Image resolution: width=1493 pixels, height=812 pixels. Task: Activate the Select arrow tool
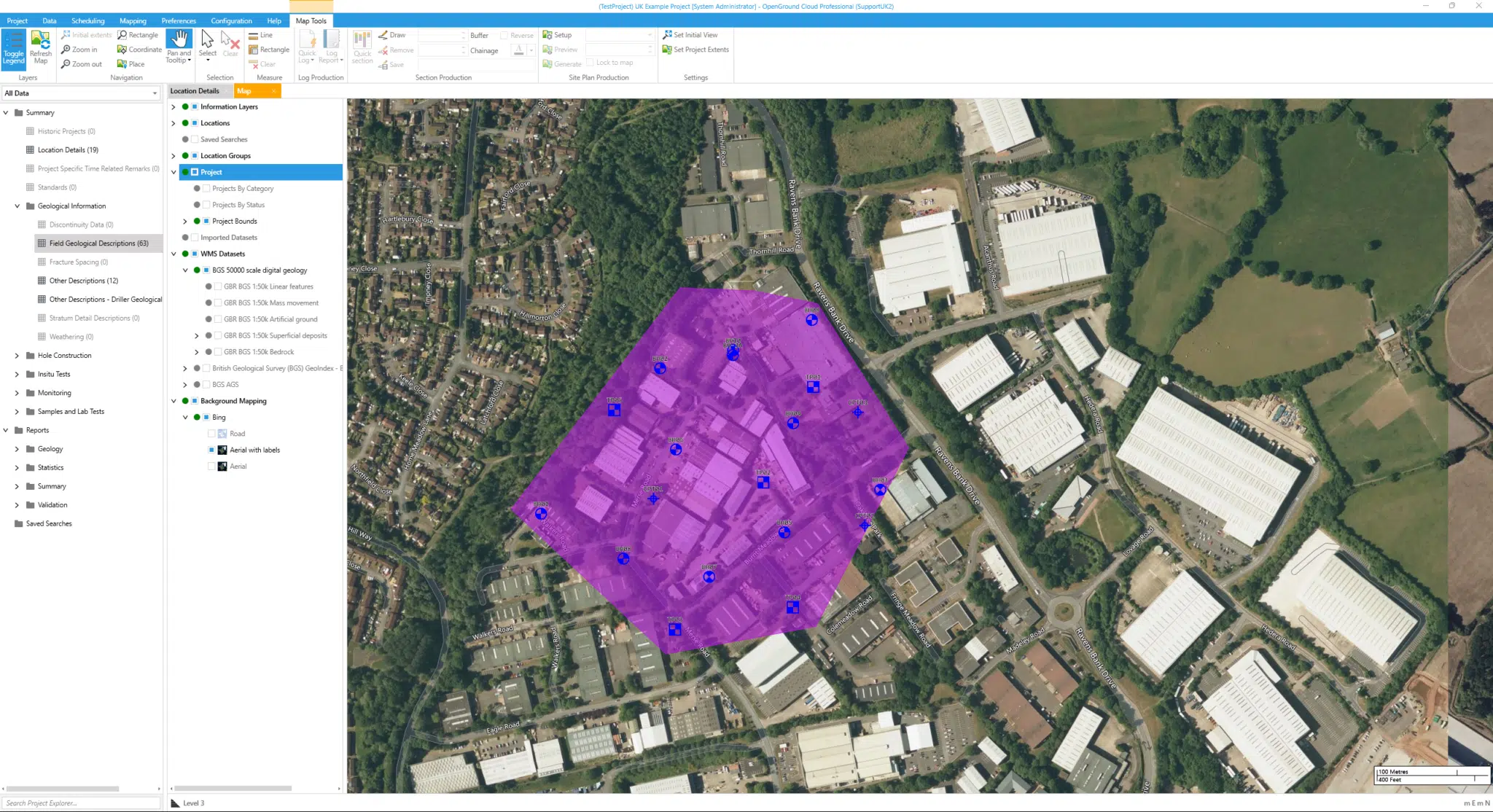point(208,41)
